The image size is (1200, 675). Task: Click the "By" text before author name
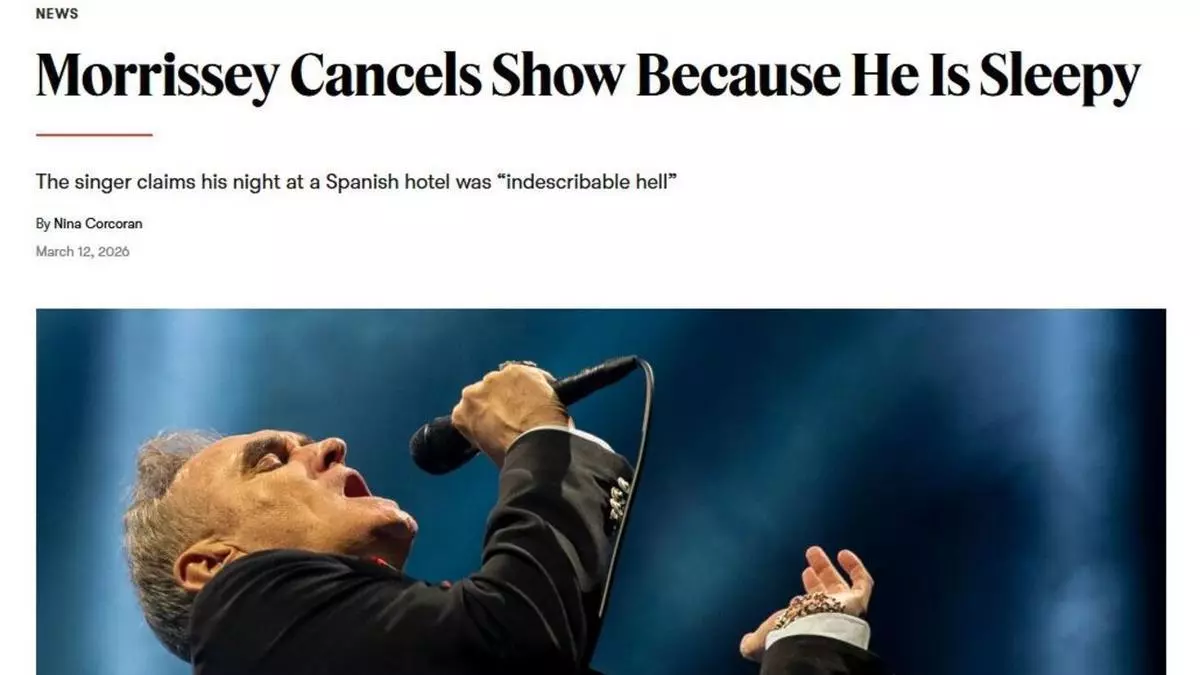point(43,224)
